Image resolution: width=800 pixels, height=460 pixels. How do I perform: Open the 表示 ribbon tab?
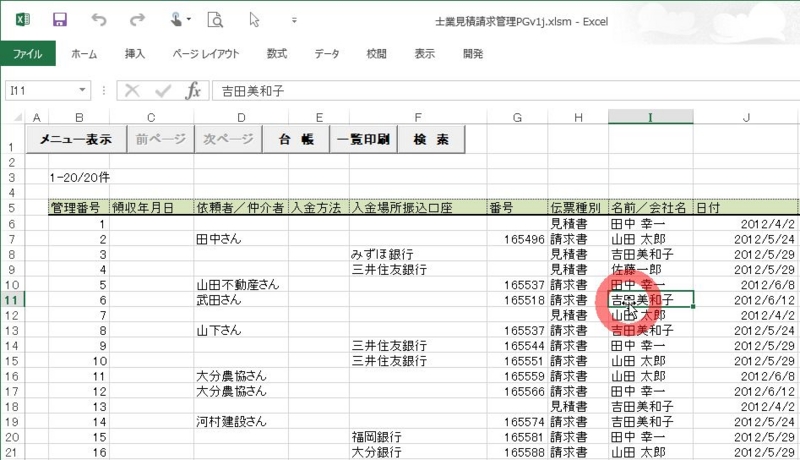pos(424,54)
